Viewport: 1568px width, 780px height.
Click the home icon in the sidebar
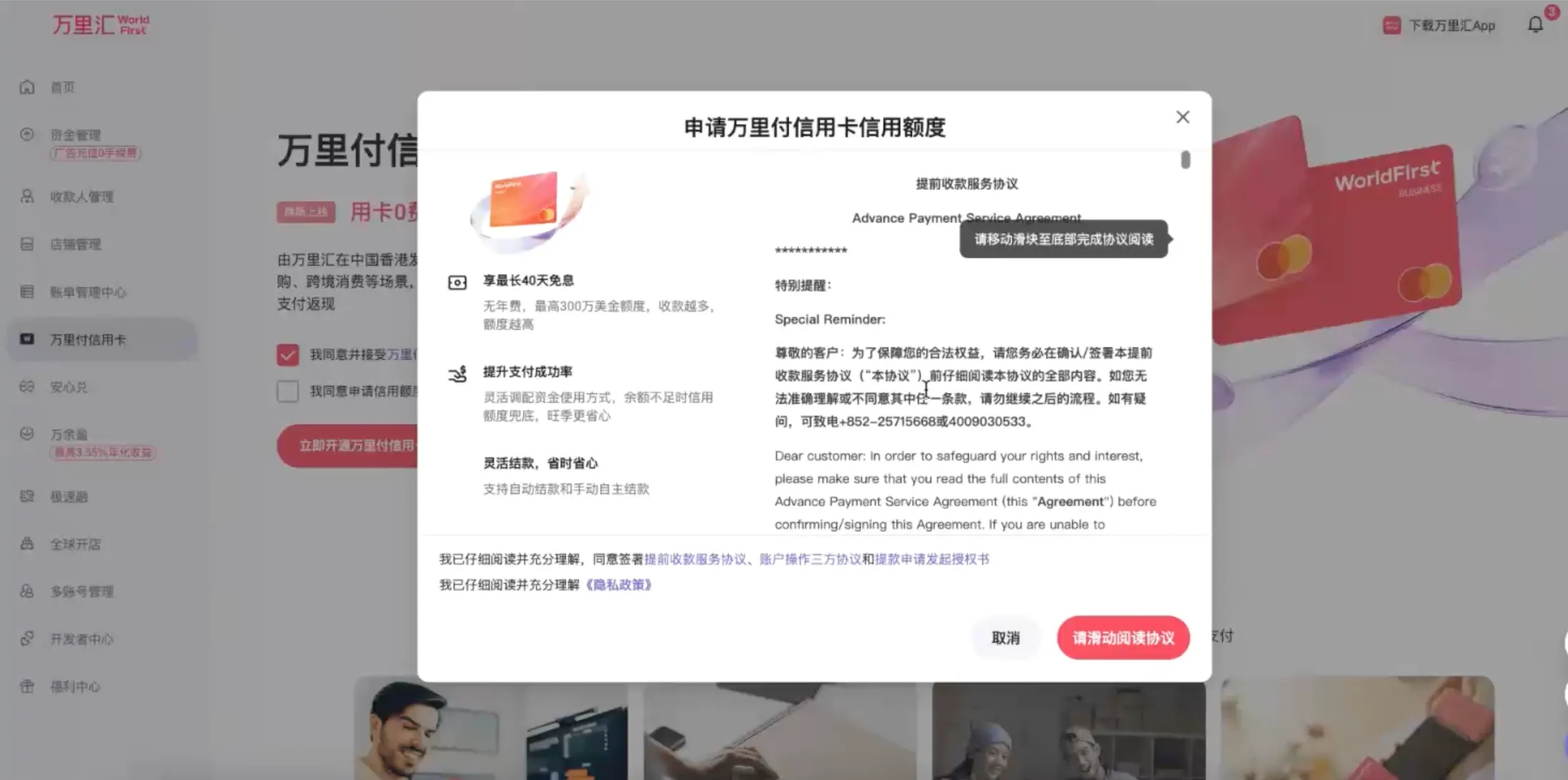[27, 87]
